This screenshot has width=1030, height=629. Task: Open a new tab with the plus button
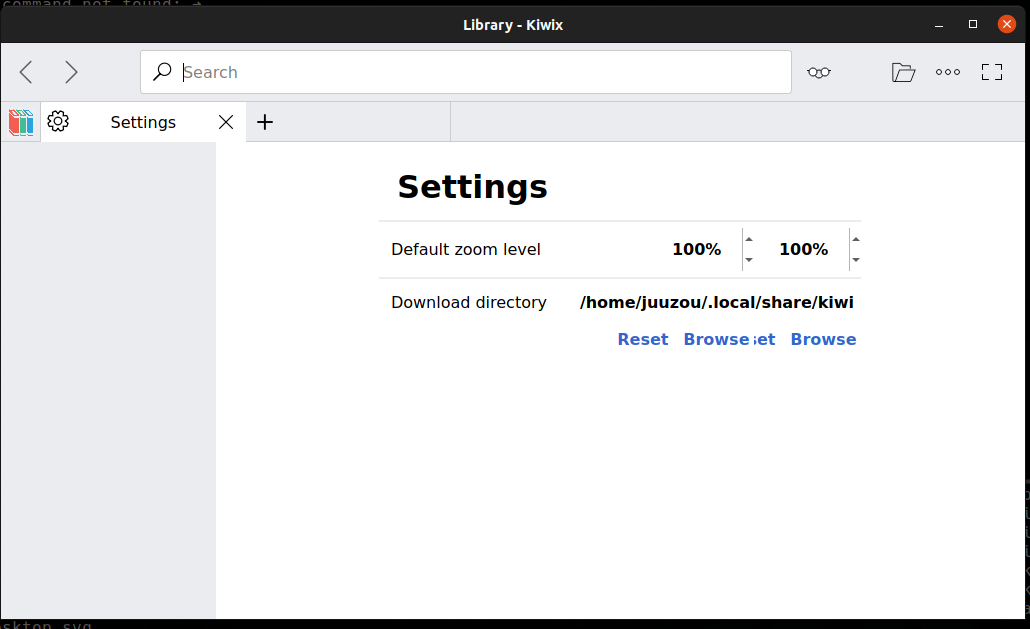[264, 121]
